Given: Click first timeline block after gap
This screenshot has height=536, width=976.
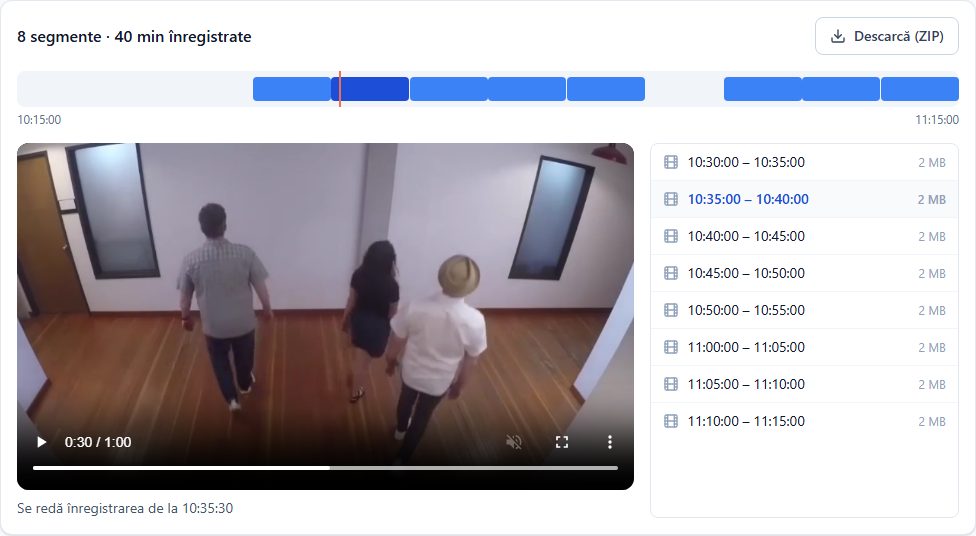Looking at the screenshot, I should [x=762, y=89].
